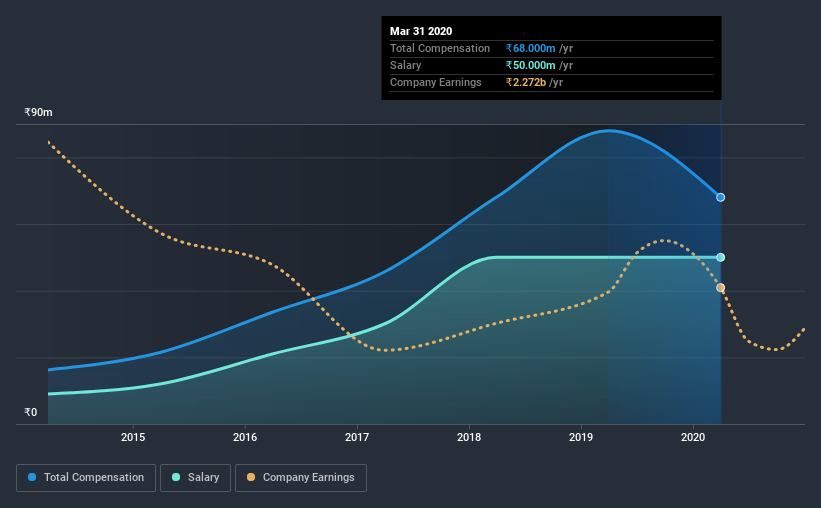Click the 2018 x-axis label
The width and height of the screenshot is (821, 508).
[x=469, y=437]
